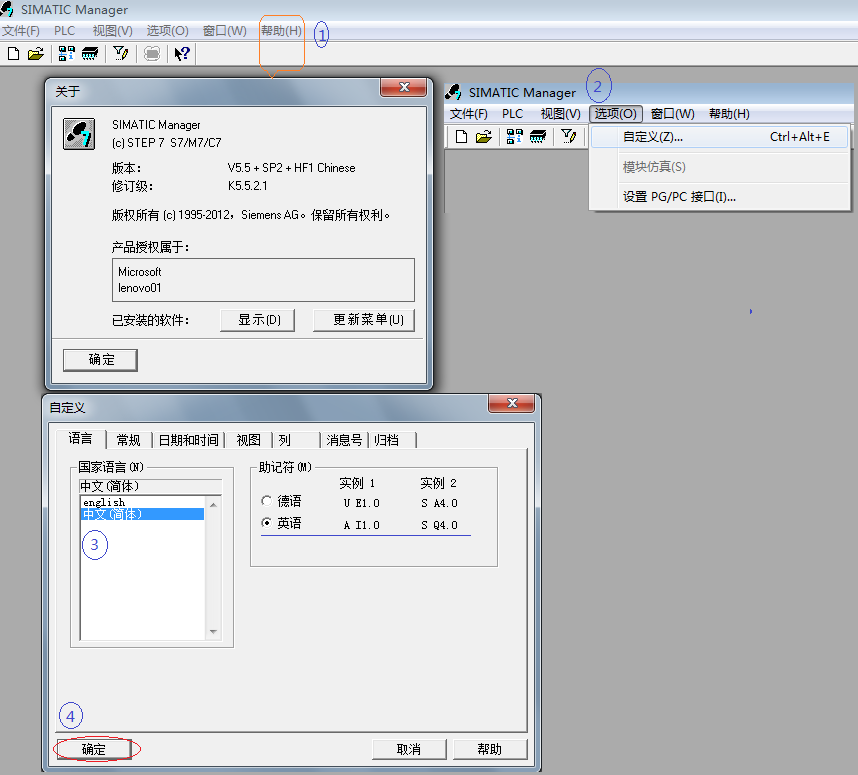Click 选项(O) menu in second SIMATIC window
Screen dimensions: 858x775
616,114
